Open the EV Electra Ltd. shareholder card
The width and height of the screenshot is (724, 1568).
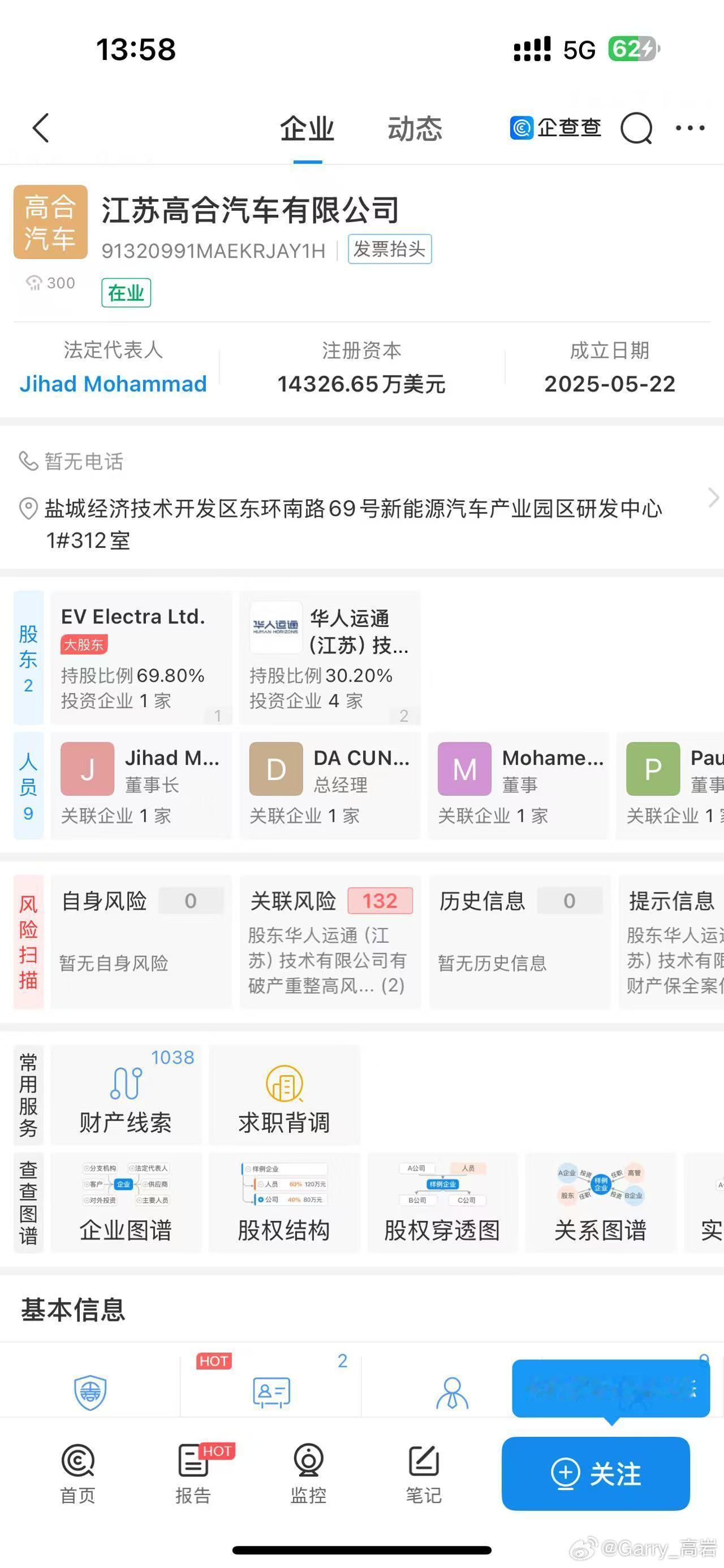141,657
